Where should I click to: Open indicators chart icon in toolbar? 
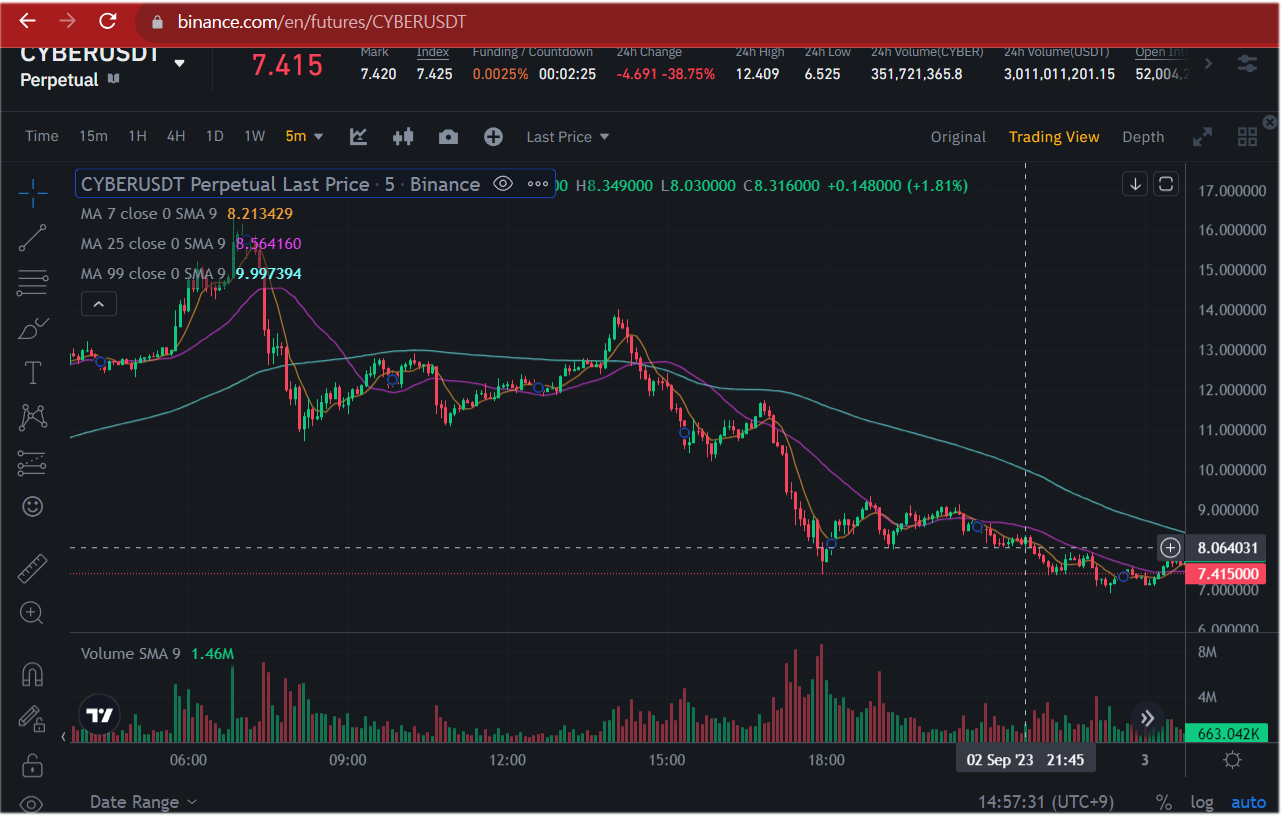click(x=358, y=137)
